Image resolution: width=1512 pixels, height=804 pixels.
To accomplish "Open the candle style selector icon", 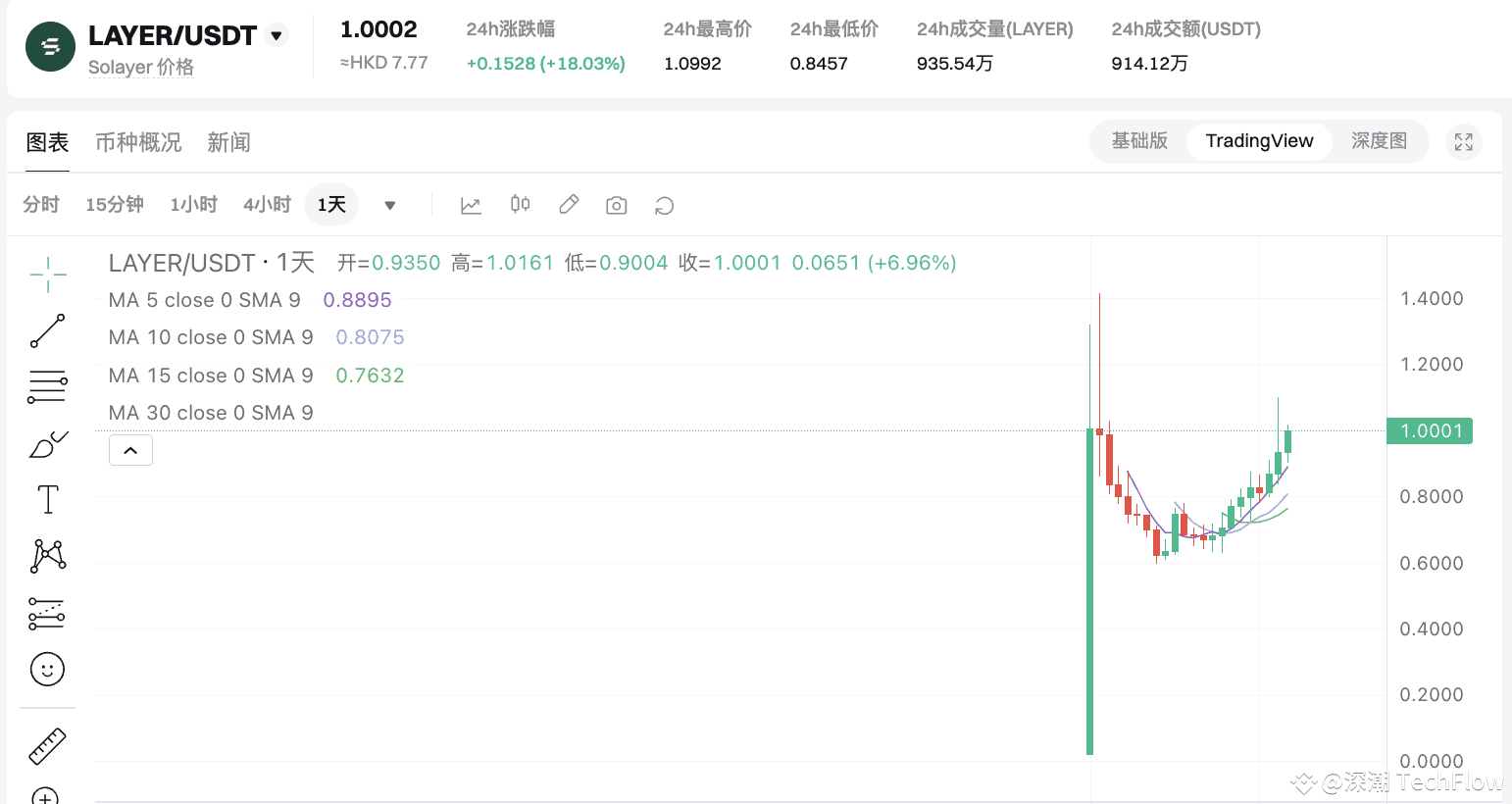I will pos(520,204).
